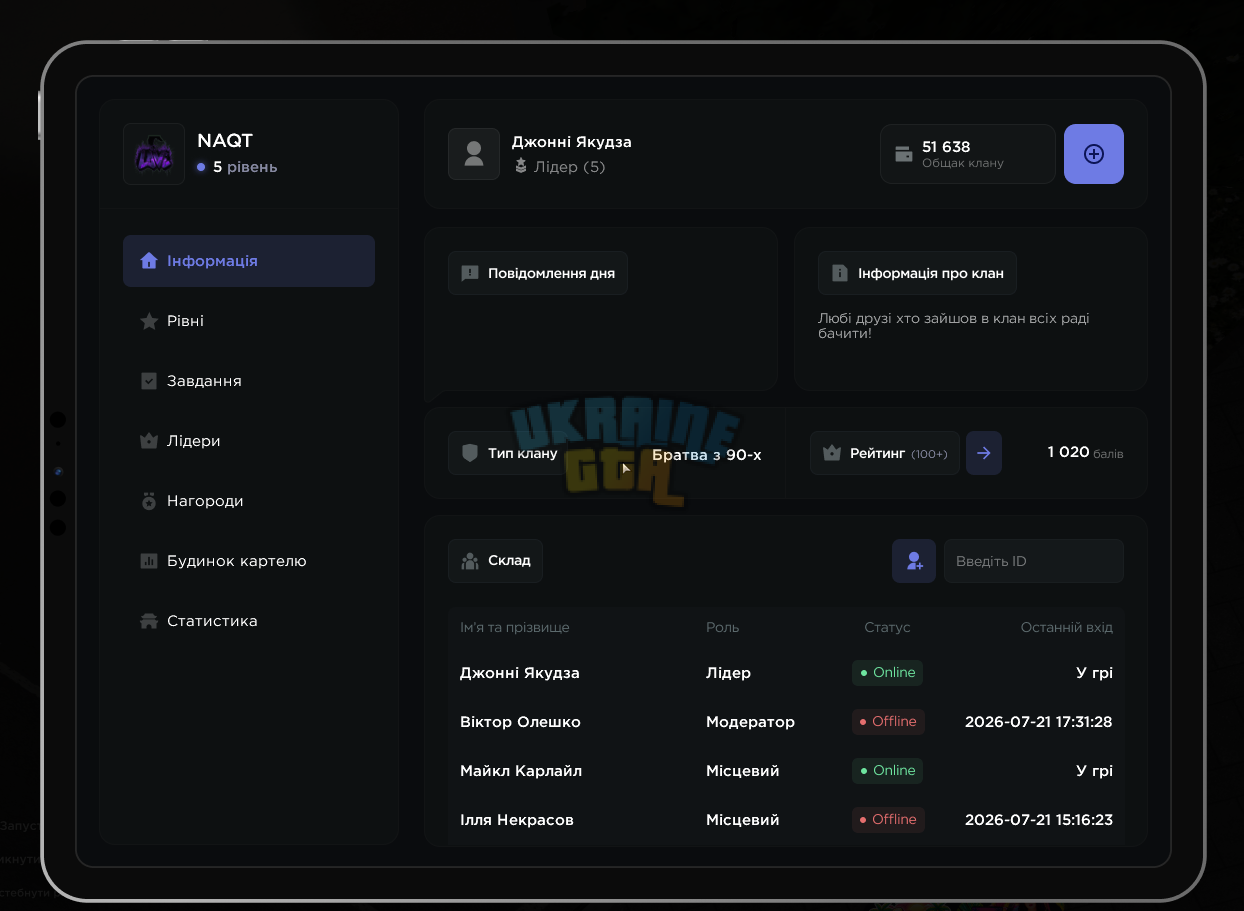Image resolution: width=1244 pixels, height=911 pixels.
Task: Focus the Введіть ID input field
Action: pyautogui.click(x=1034, y=561)
